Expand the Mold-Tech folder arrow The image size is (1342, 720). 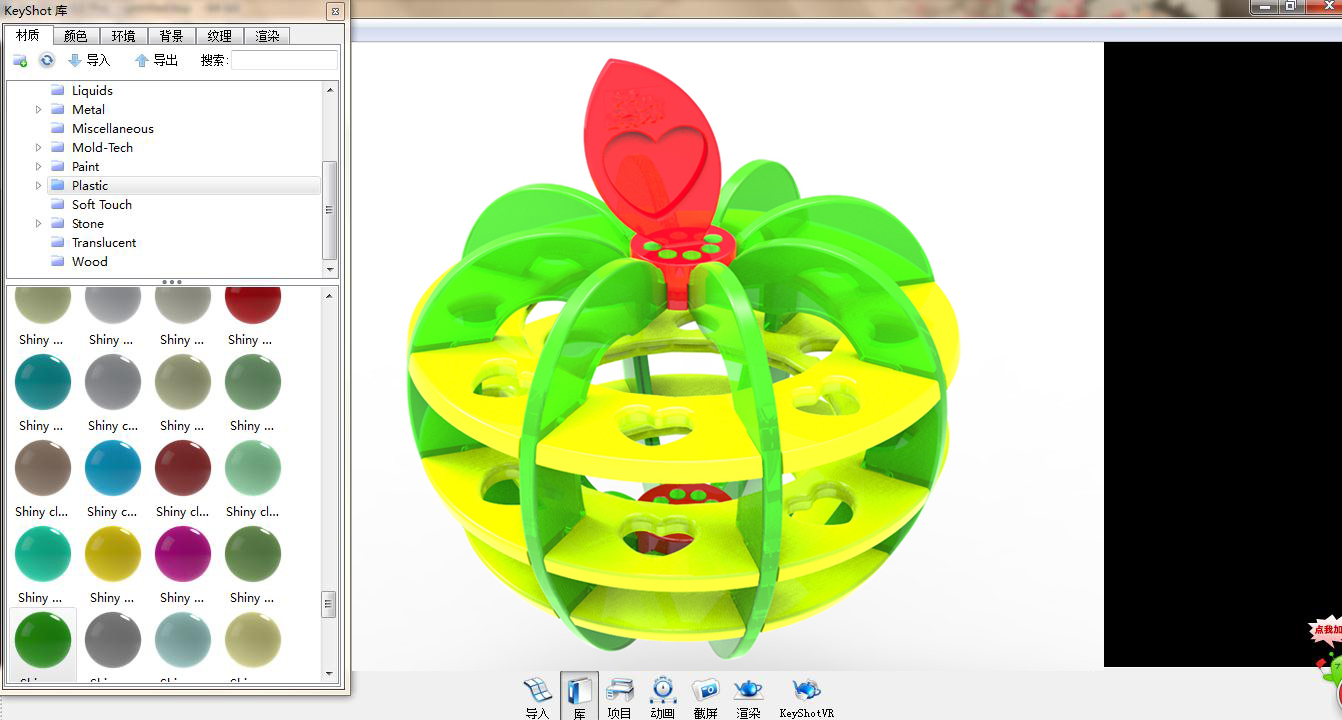tap(39, 148)
